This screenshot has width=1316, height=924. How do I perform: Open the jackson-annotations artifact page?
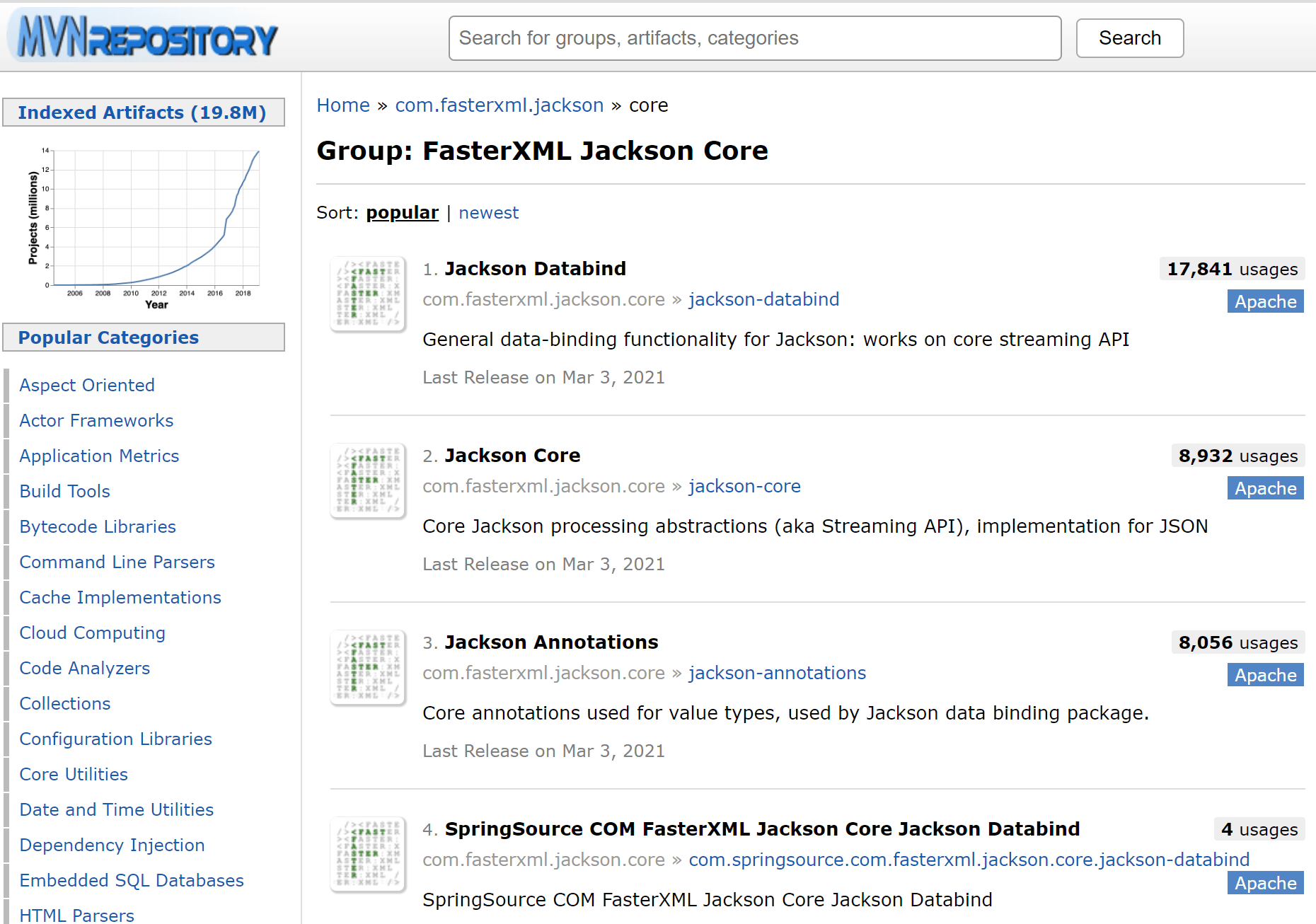777,673
